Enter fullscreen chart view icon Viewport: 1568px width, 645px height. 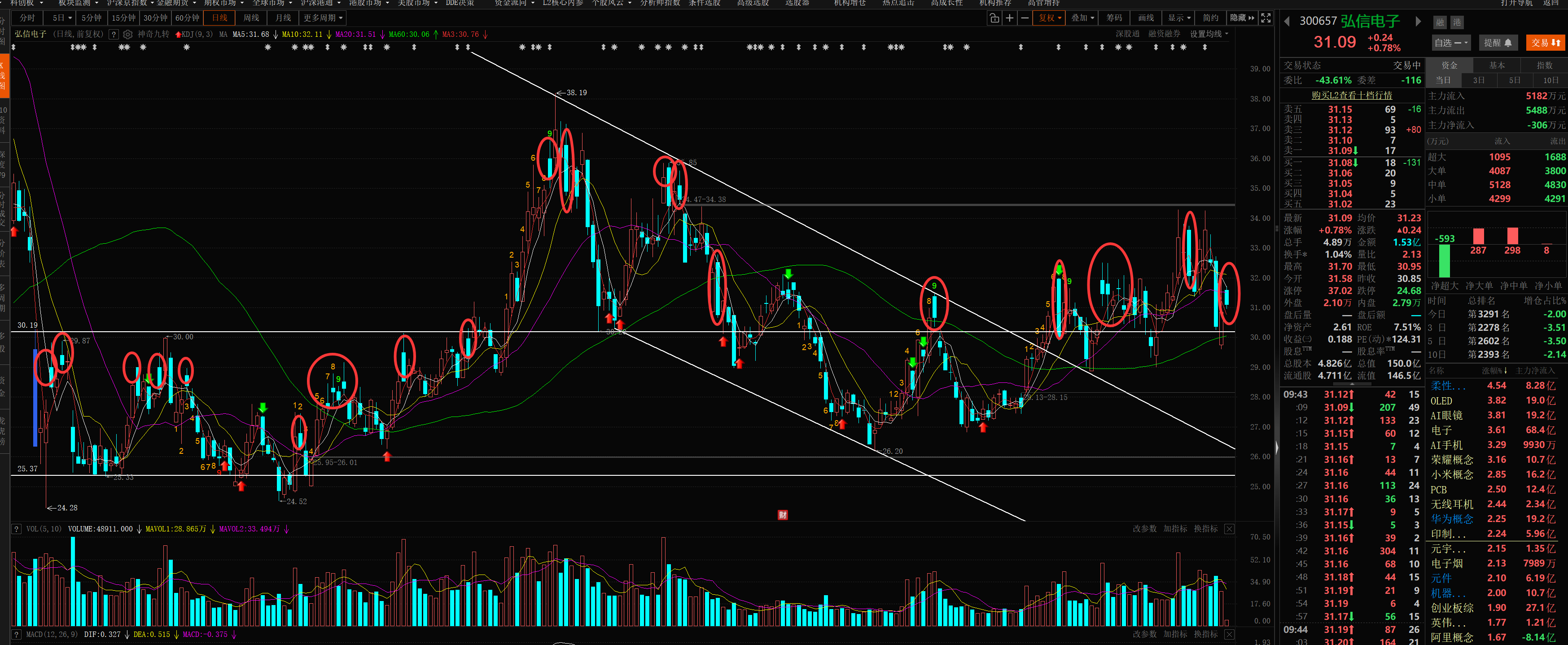(1266, 18)
